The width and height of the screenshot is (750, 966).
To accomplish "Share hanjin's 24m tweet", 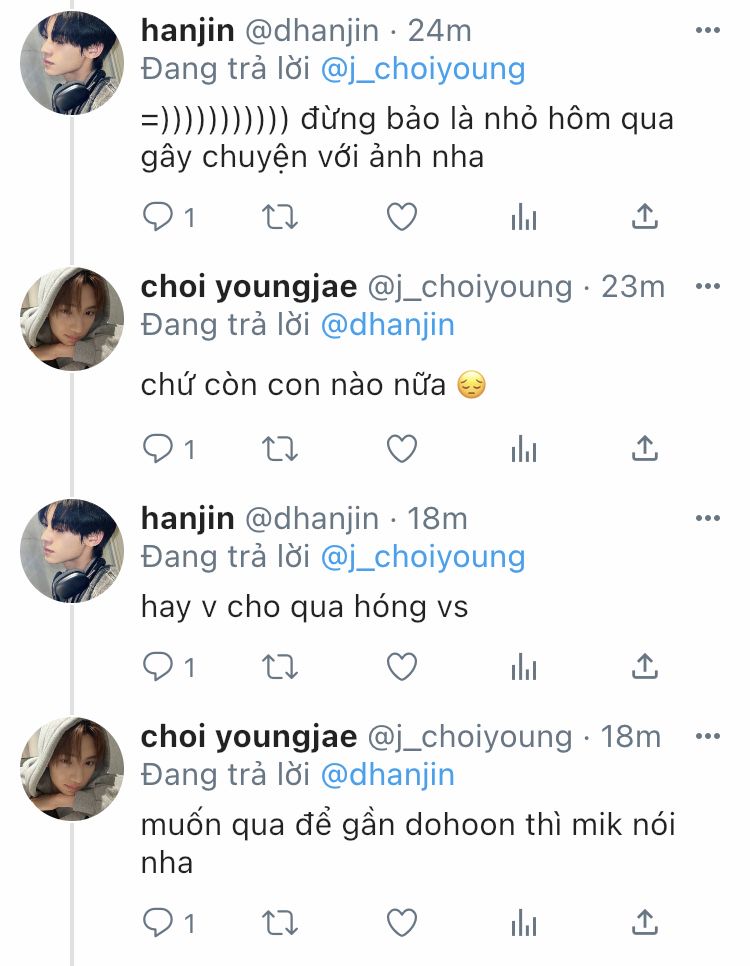I will tap(645, 217).
